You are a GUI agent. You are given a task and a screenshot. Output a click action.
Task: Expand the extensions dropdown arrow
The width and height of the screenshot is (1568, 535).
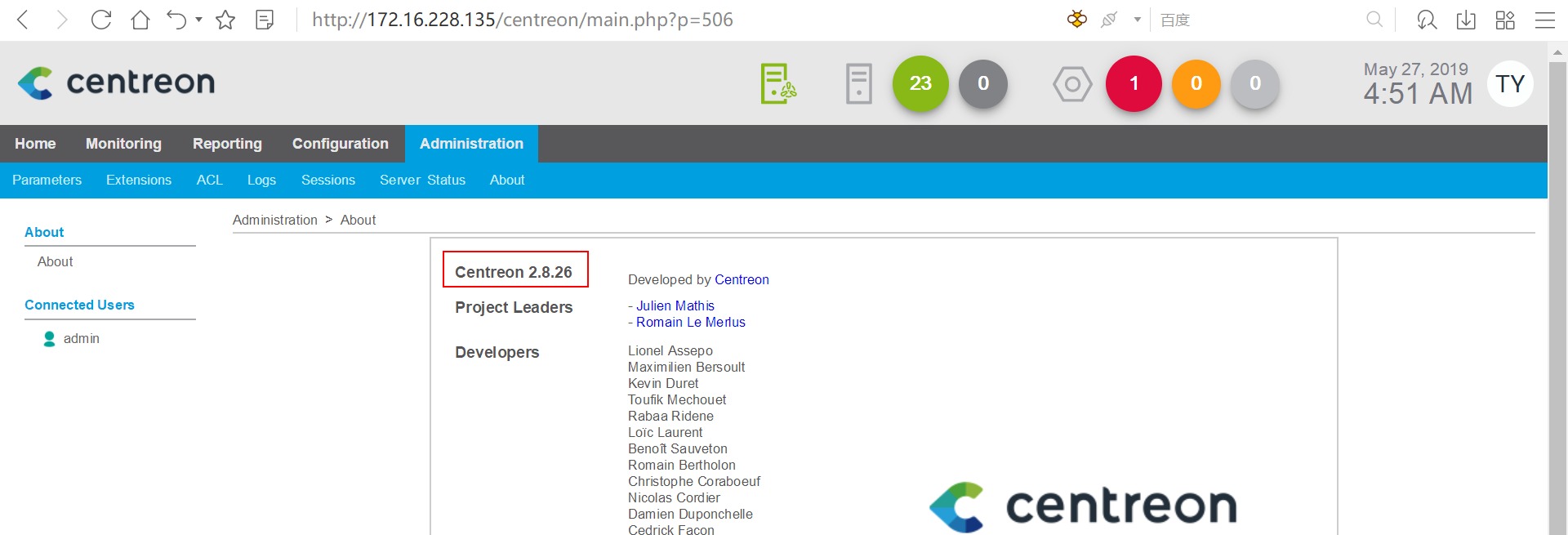pos(1137,20)
